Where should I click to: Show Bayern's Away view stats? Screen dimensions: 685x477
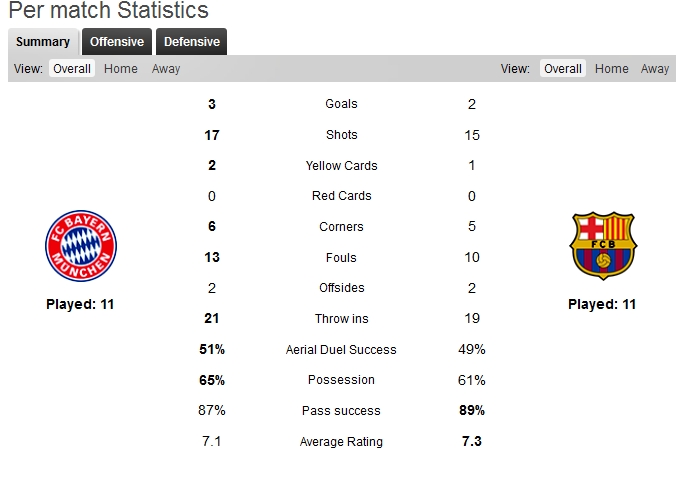pos(166,69)
